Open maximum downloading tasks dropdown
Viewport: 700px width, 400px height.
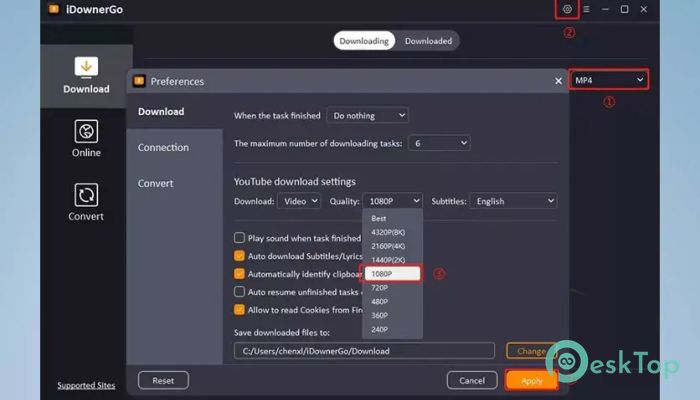439,143
